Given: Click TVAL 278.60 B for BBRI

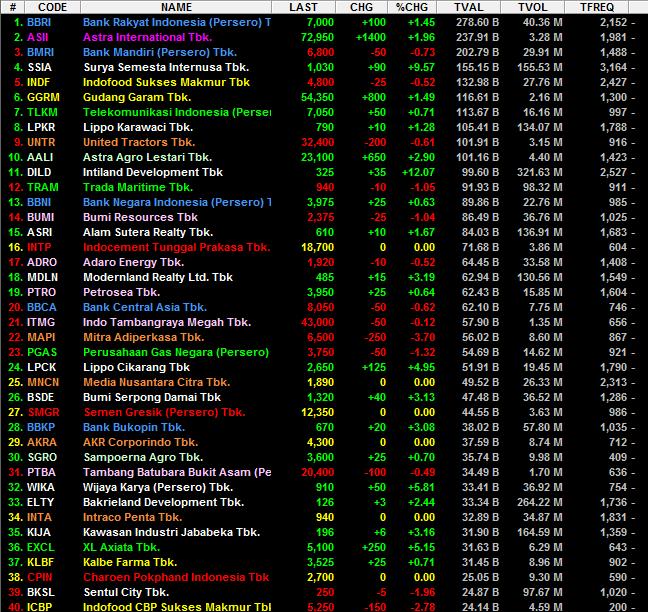Looking at the screenshot, I should click(x=477, y=22).
